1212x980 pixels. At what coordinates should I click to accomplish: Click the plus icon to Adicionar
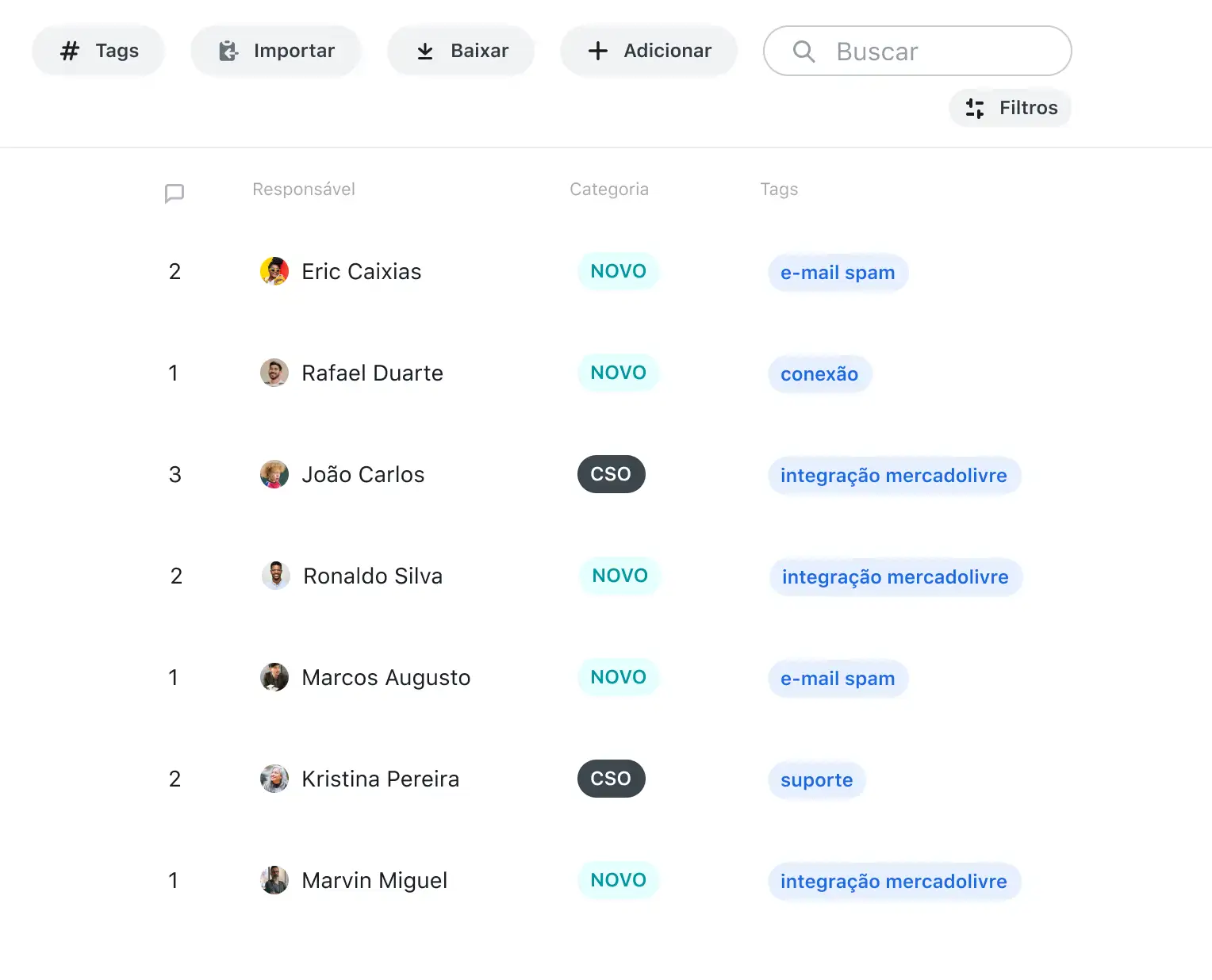coord(598,51)
